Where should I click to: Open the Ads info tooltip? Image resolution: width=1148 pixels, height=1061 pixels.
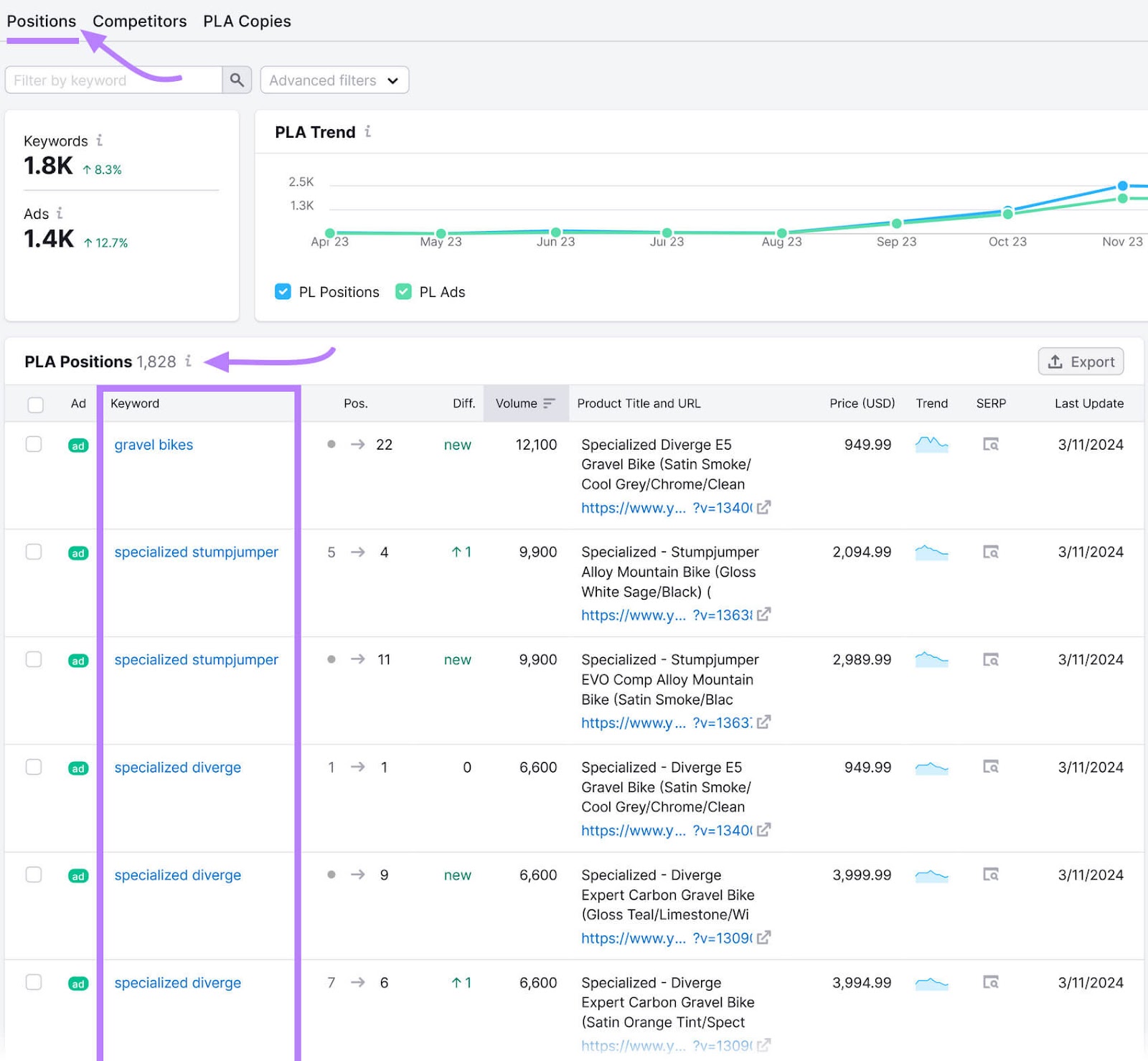(61, 213)
